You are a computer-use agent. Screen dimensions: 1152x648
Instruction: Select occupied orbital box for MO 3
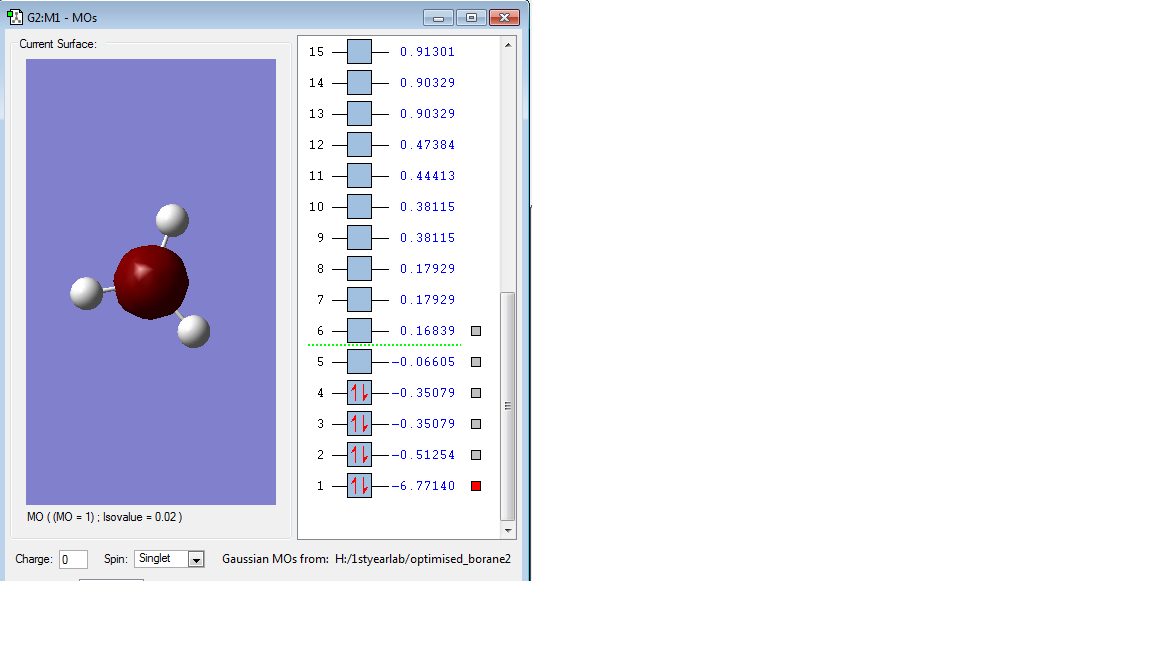(359, 423)
